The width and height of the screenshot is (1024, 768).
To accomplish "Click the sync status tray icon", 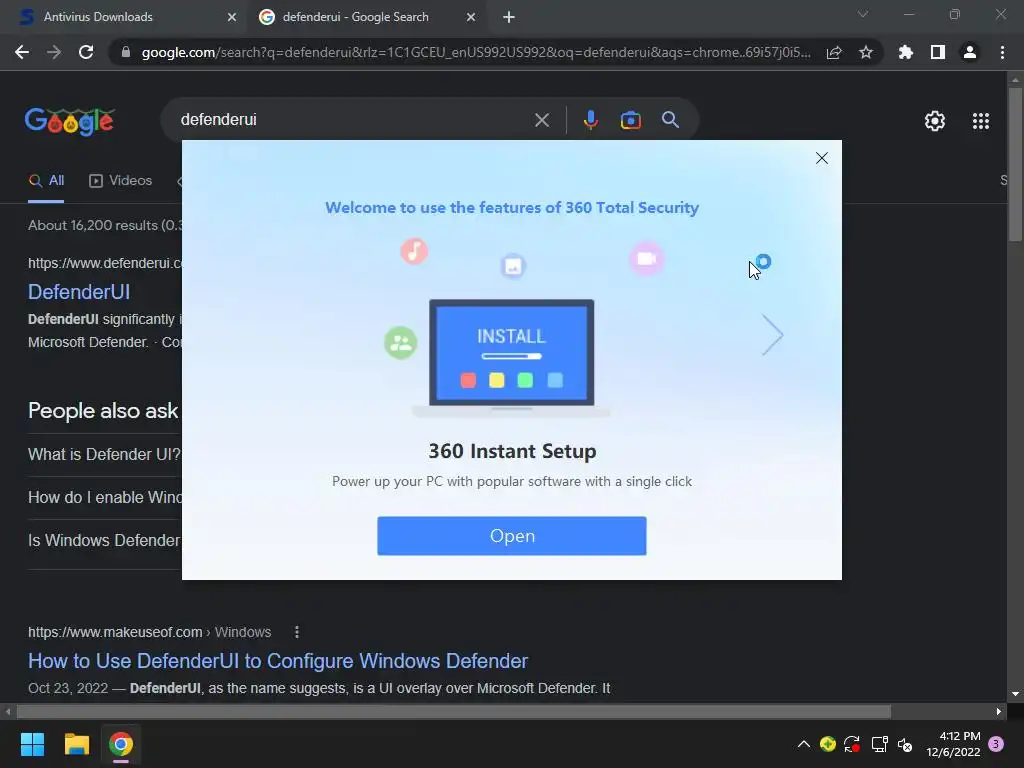I will point(852,744).
